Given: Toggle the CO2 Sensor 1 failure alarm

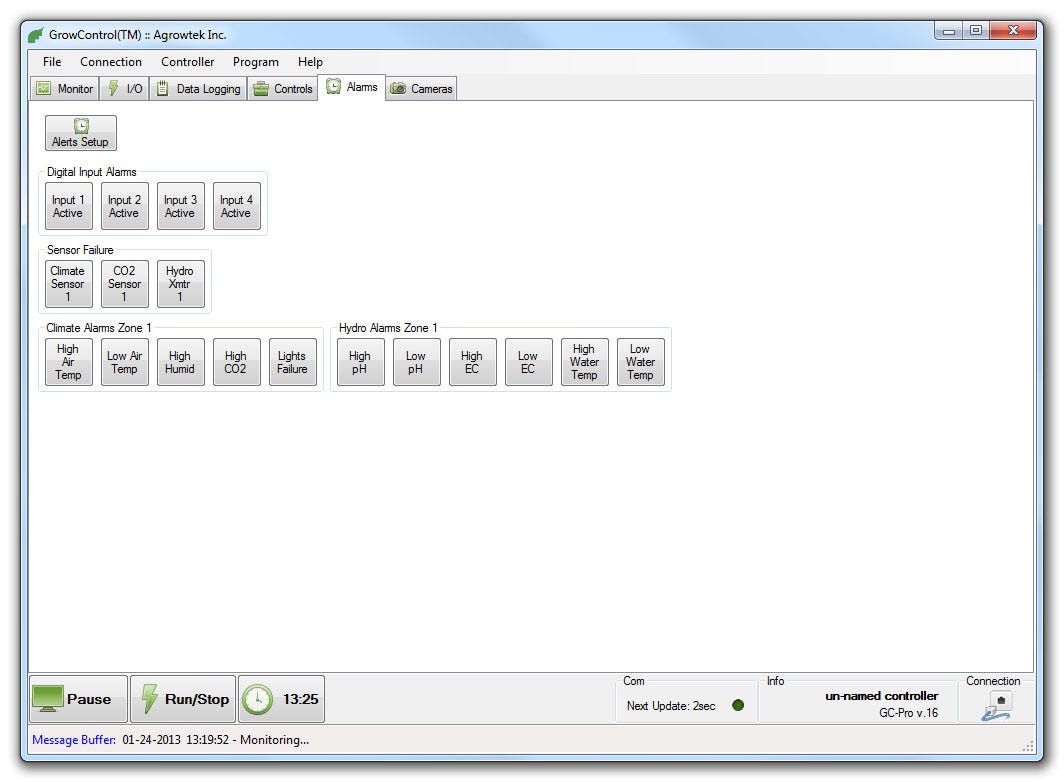Looking at the screenshot, I should tap(124, 284).
